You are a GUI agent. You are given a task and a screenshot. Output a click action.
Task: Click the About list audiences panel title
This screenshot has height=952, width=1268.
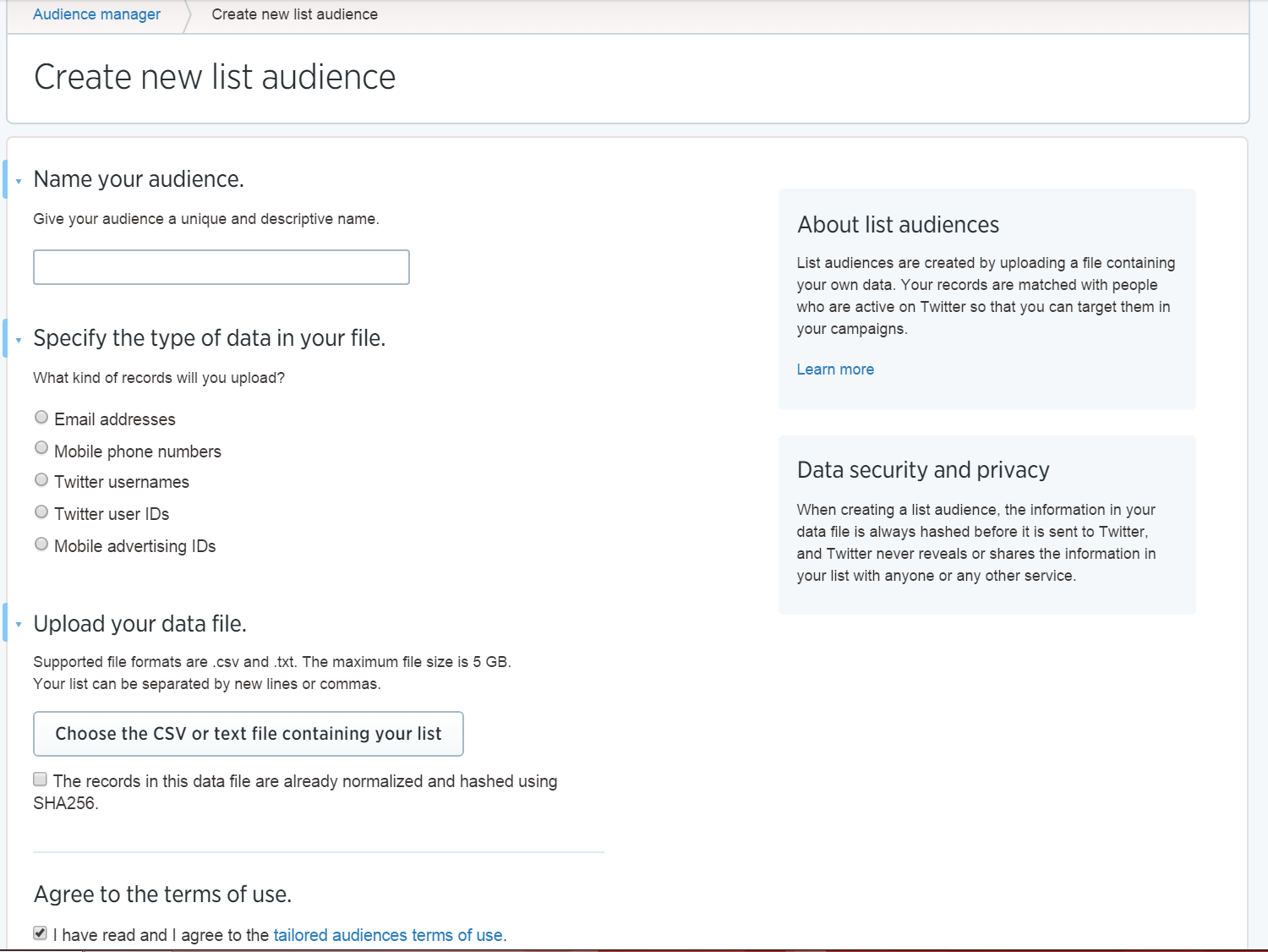[x=898, y=225]
